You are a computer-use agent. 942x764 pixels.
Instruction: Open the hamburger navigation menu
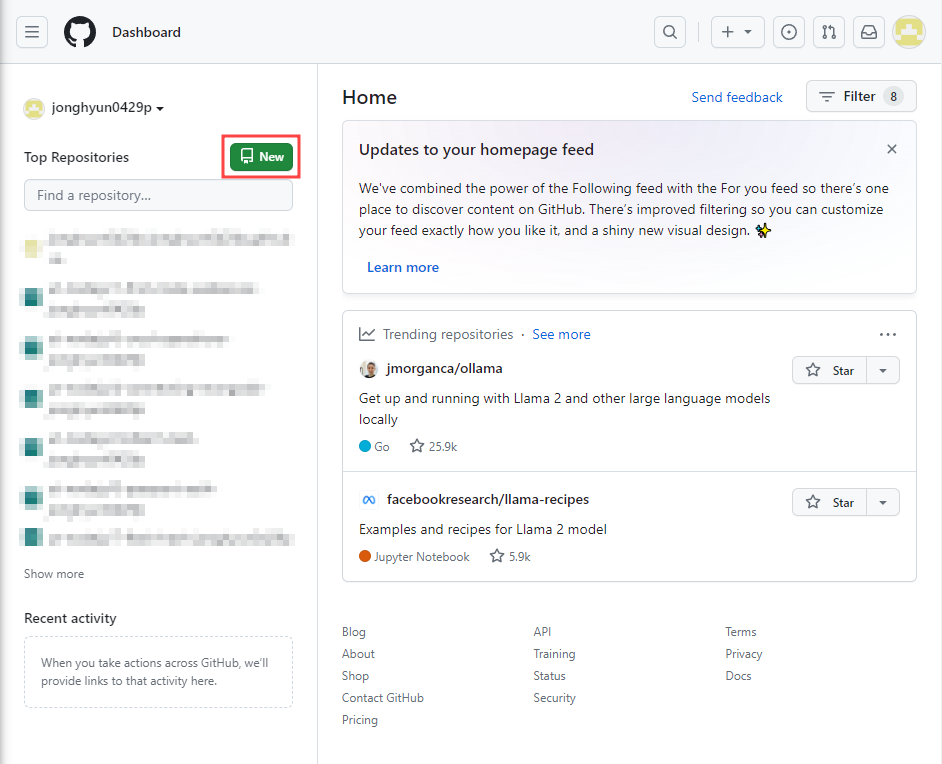[x=32, y=32]
